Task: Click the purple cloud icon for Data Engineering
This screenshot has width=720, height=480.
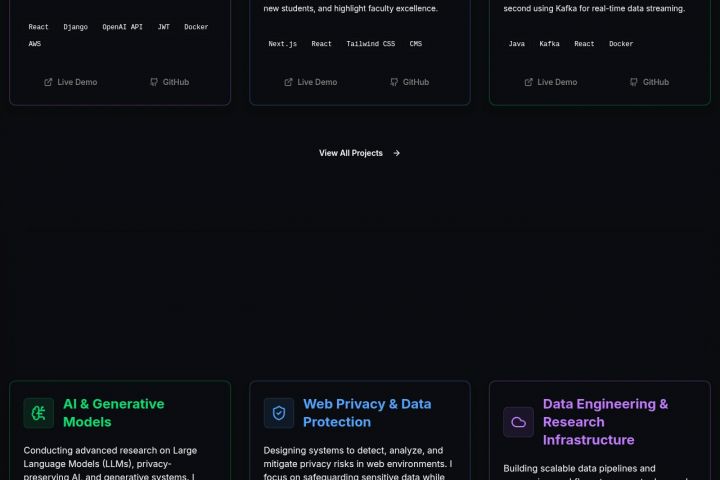Action: click(x=518, y=422)
